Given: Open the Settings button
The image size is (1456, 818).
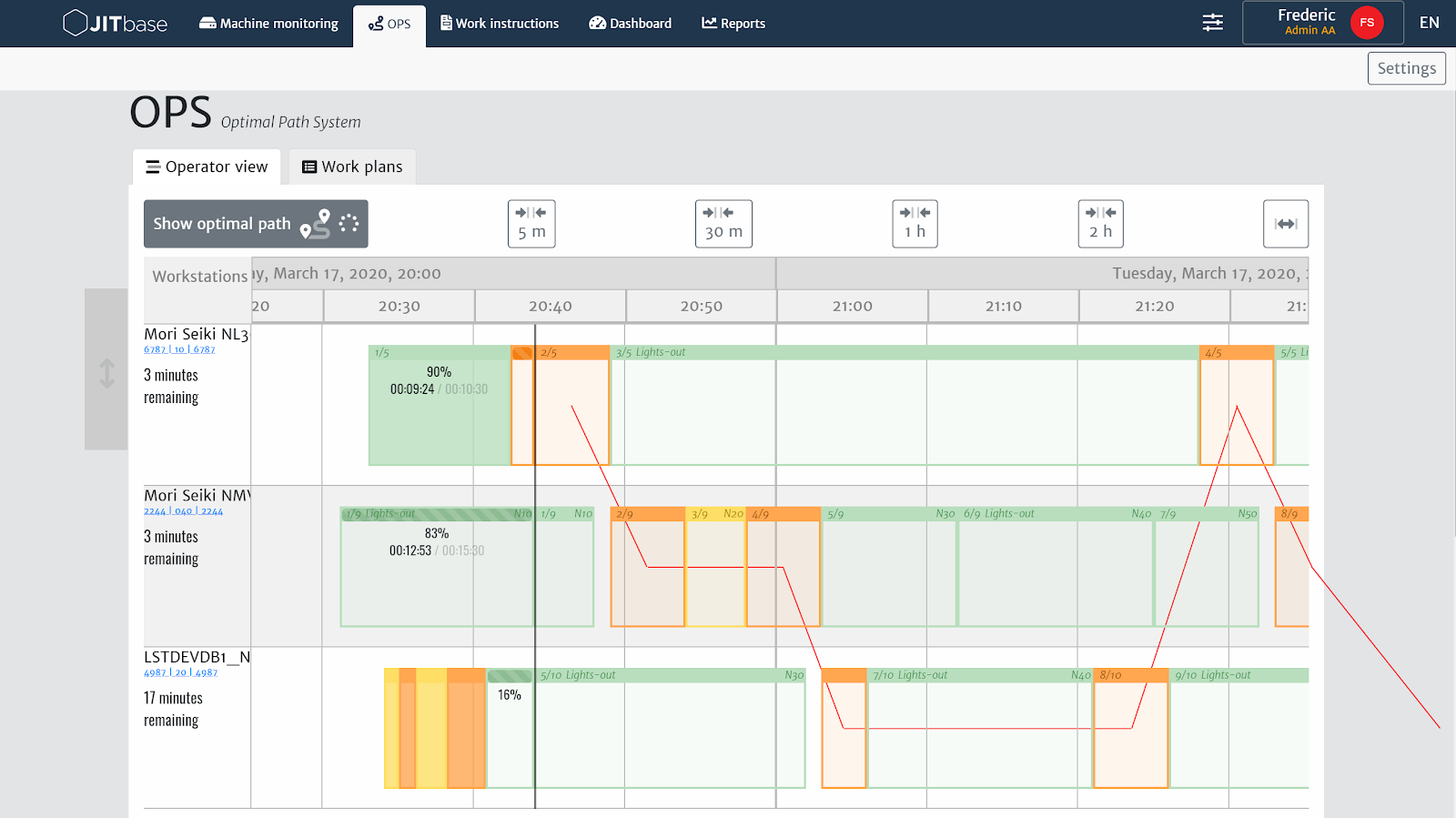Looking at the screenshot, I should pyautogui.click(x=1406, y=68).
